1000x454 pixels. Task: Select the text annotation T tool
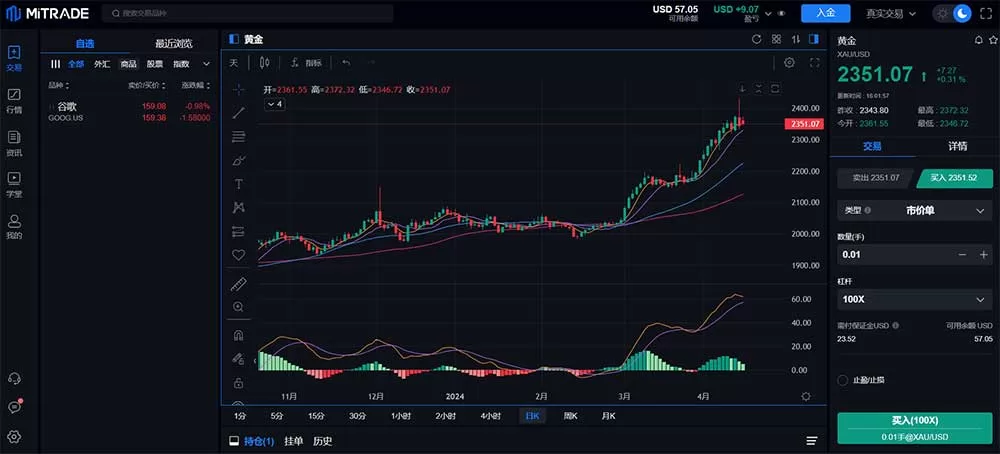[x=239, y=184]
